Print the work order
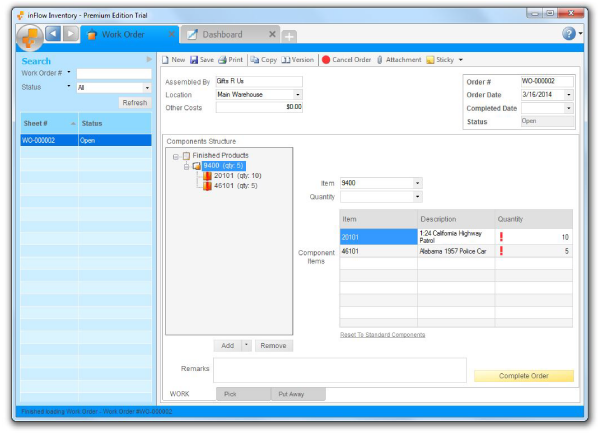 coord(231,60)
